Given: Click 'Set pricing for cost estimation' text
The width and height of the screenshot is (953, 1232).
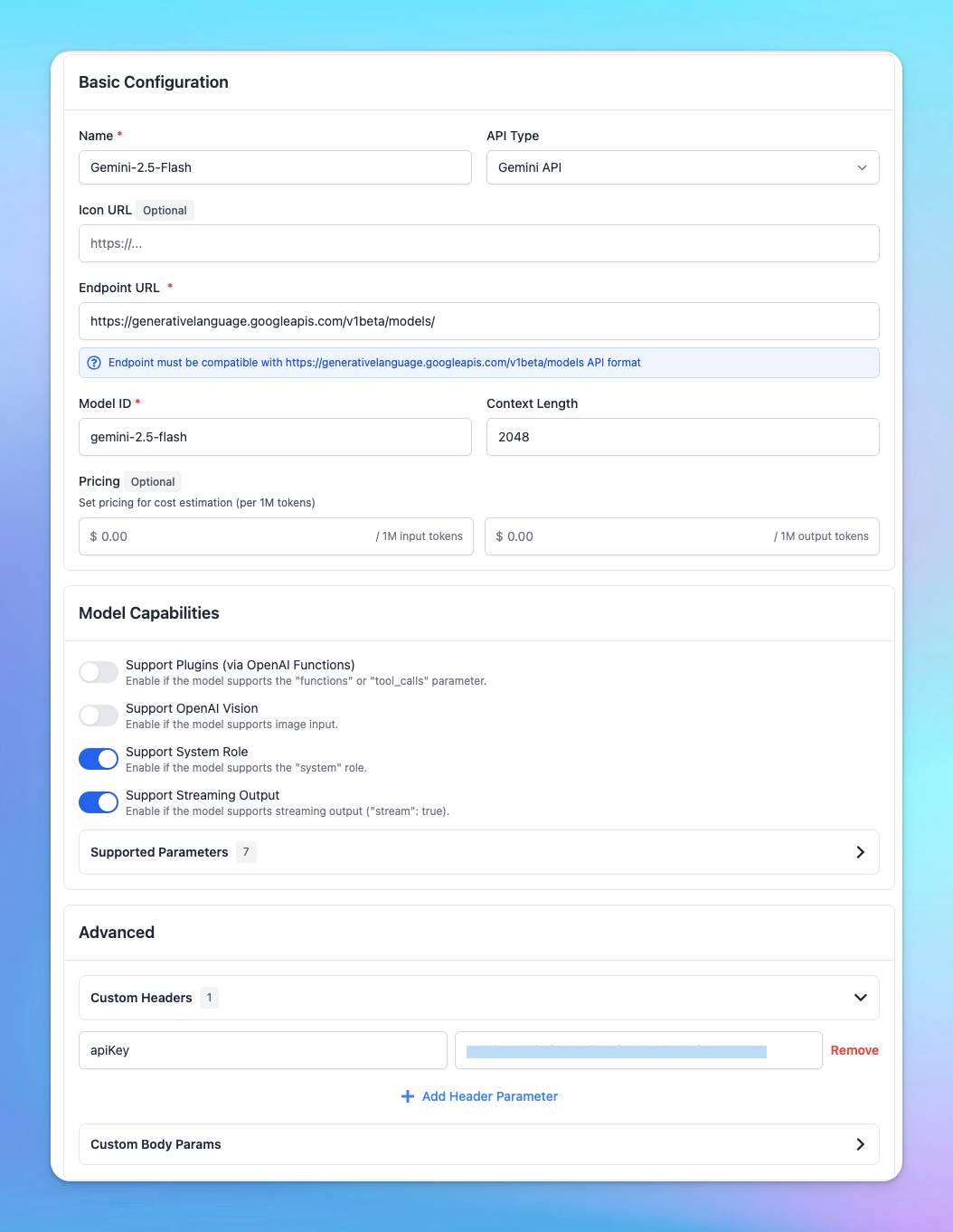Looking at the screenshot, I should [x=197, y=503].
